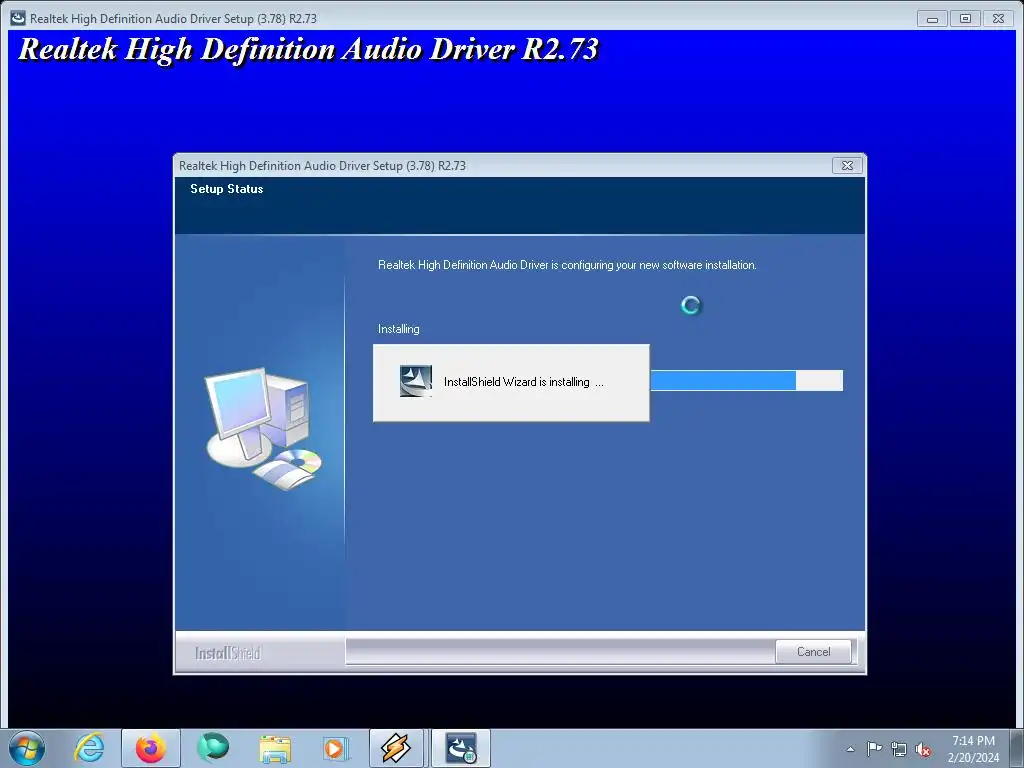Click the computer and CD illustration
The image size is (1024, 768).
263,428
